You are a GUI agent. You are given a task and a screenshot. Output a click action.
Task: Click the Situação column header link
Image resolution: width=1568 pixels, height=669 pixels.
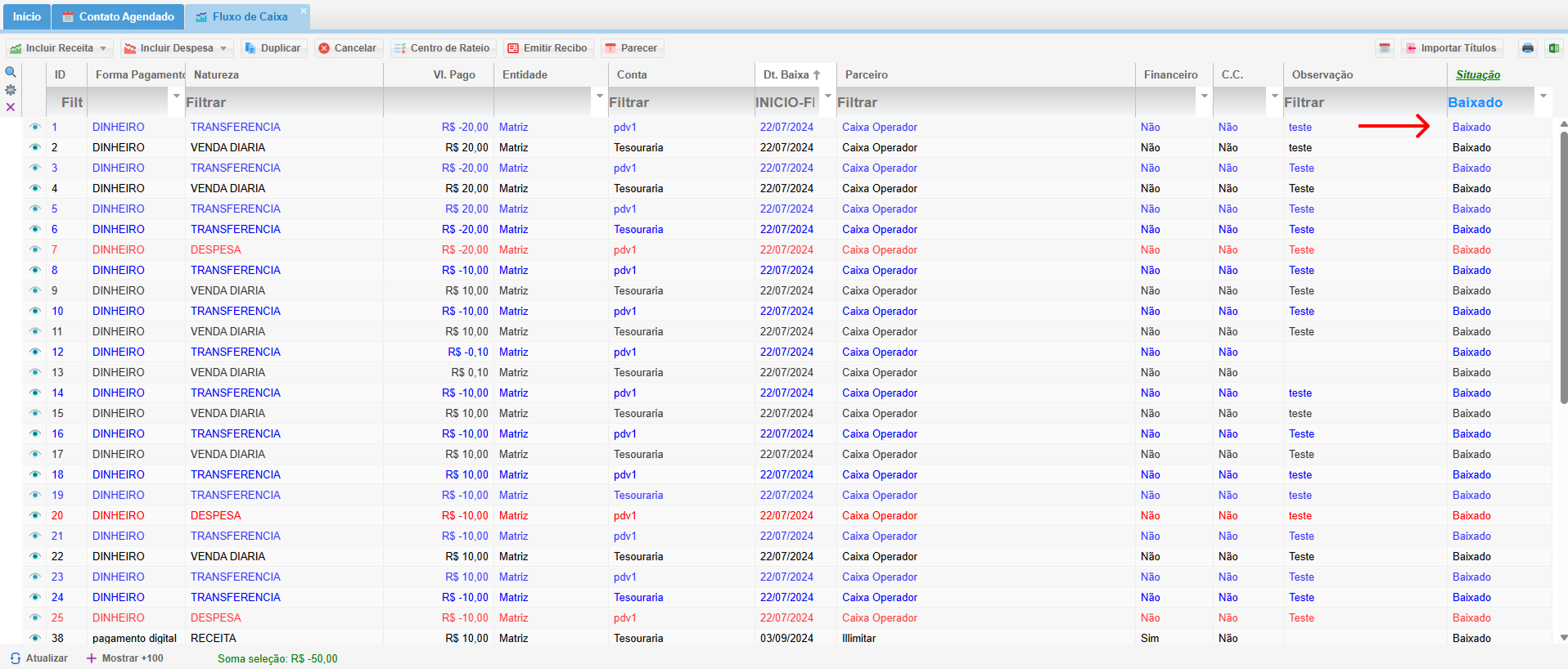coord(1478,74)
